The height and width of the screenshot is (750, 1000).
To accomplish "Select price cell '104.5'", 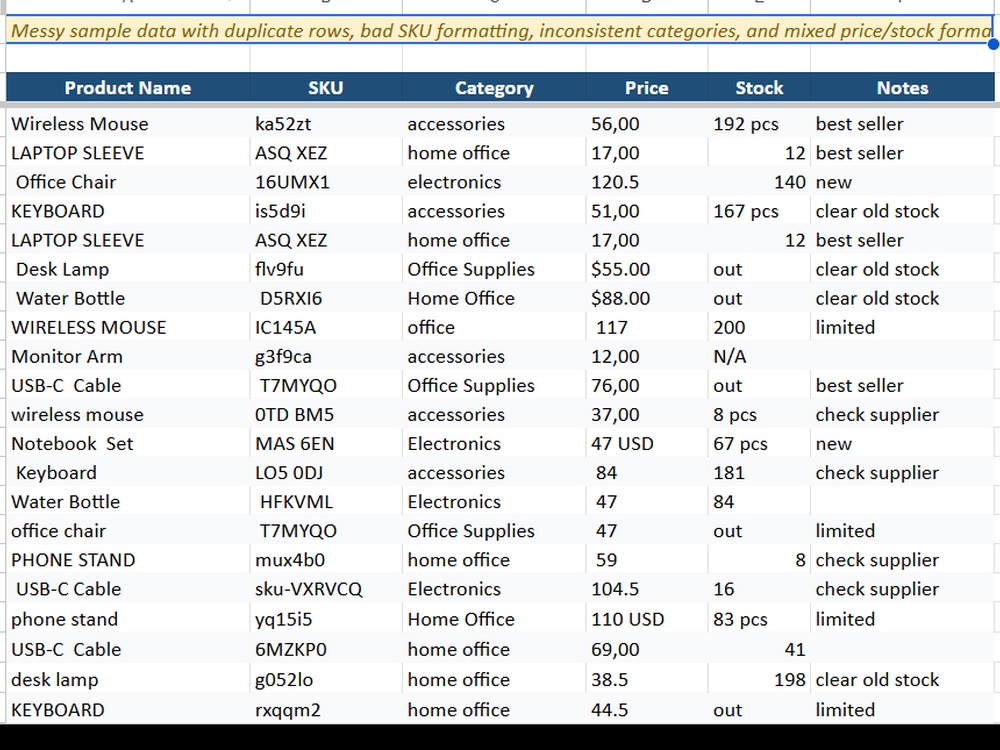I will tap(647, 589).
